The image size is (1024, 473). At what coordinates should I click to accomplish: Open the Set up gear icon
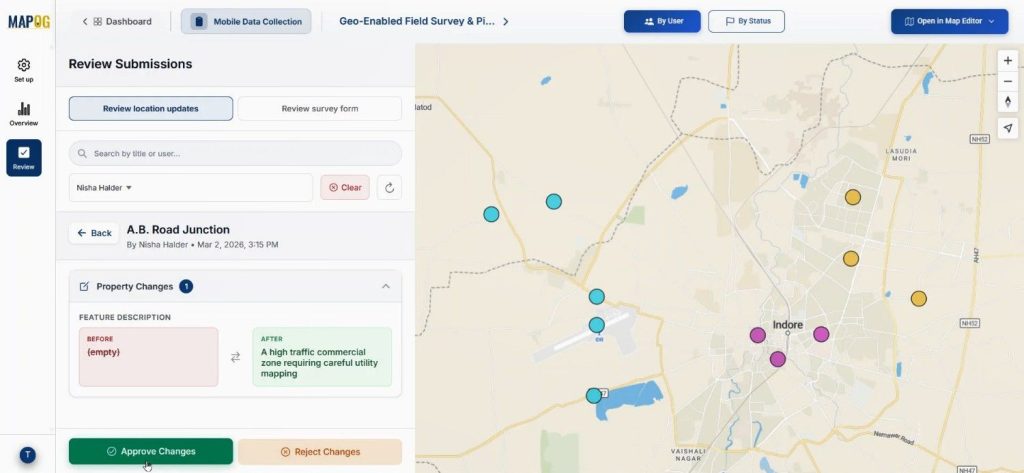coord(24,65)
